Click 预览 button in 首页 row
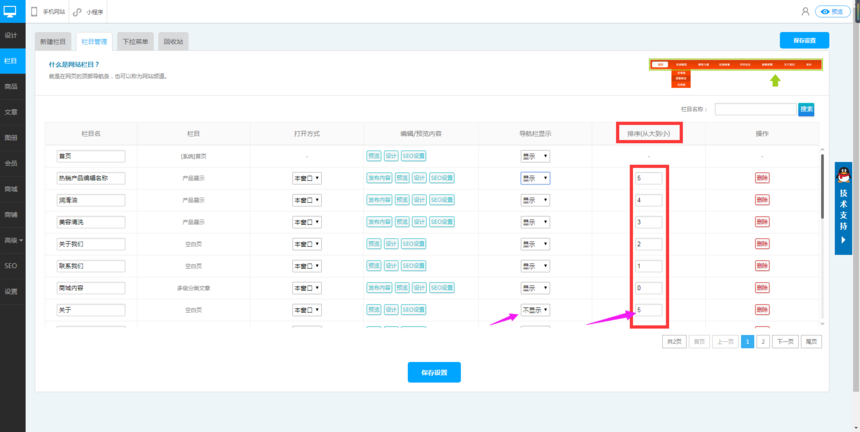Screen dimensions: 860x432 click(374, 156)
